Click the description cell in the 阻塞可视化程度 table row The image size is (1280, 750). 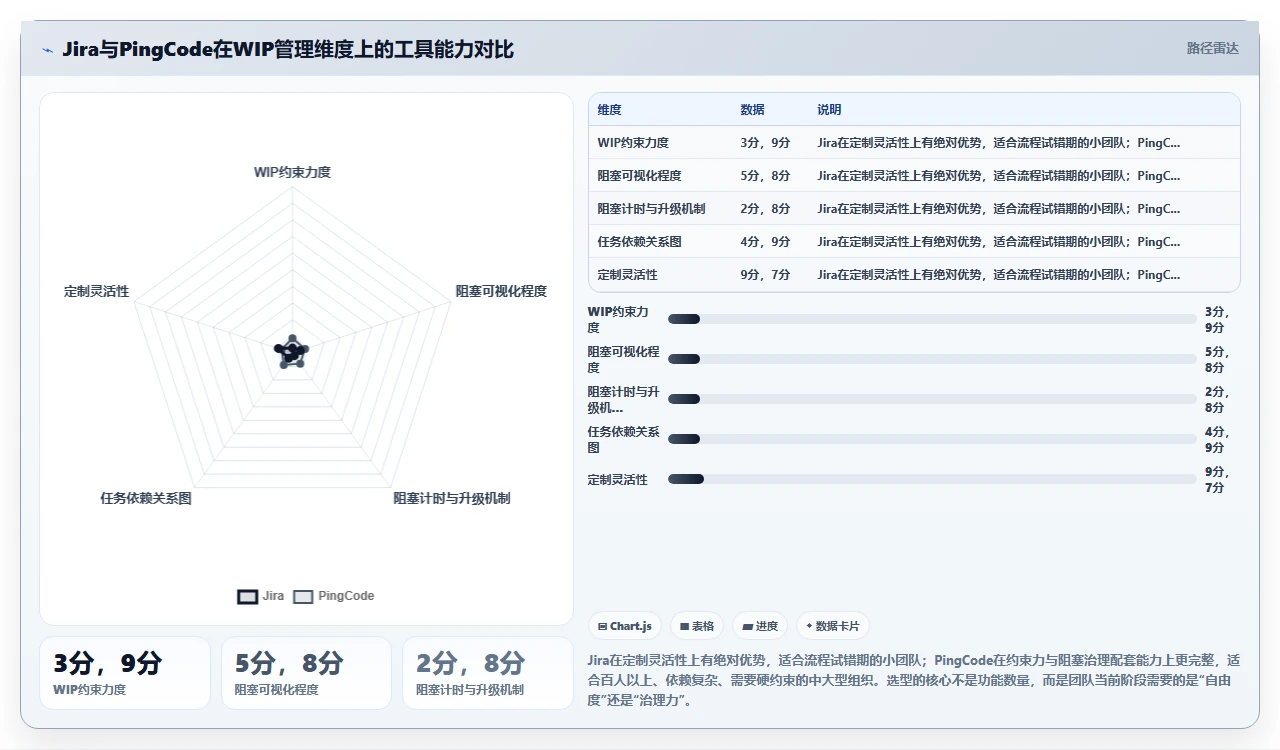(x=1024, y=176)
